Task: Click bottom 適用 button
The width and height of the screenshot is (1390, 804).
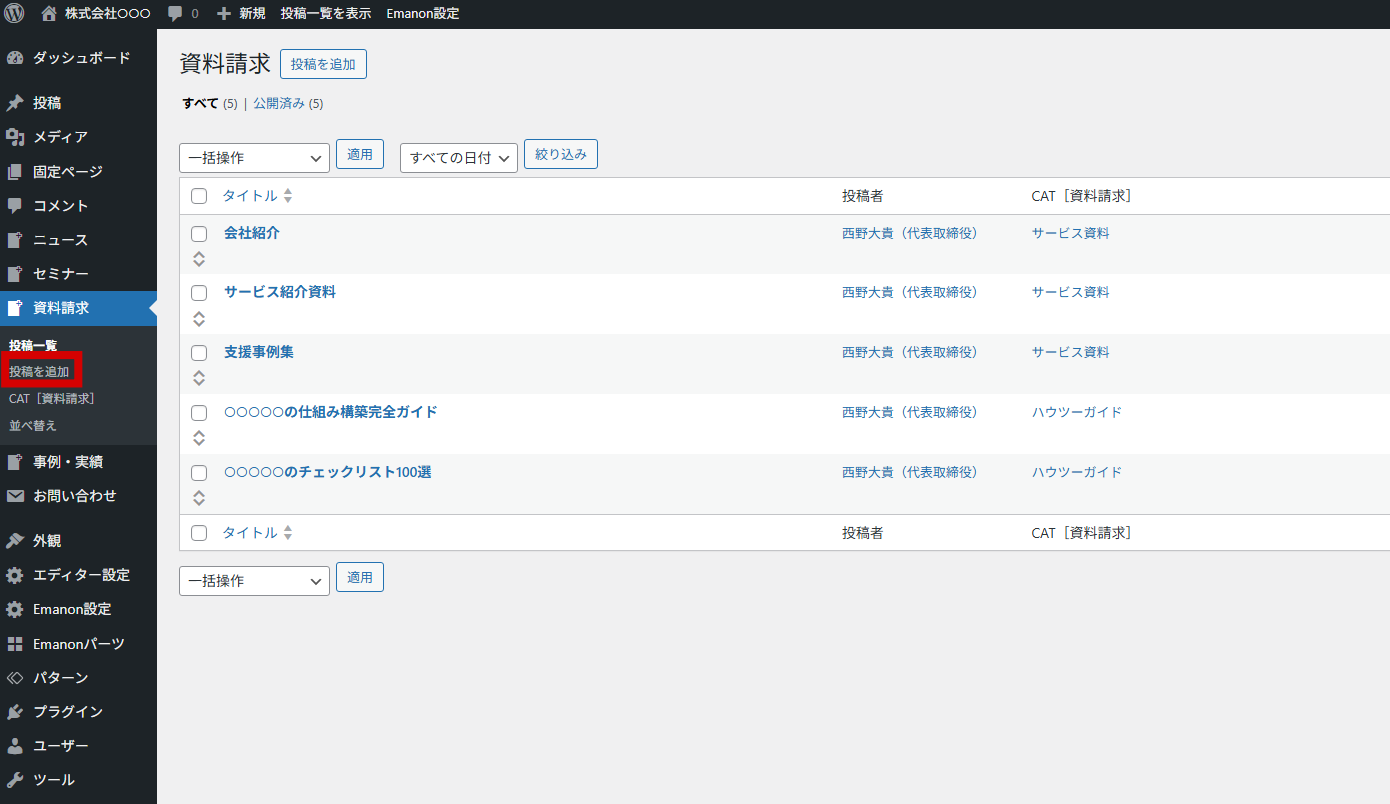Action: coord(360,577)
